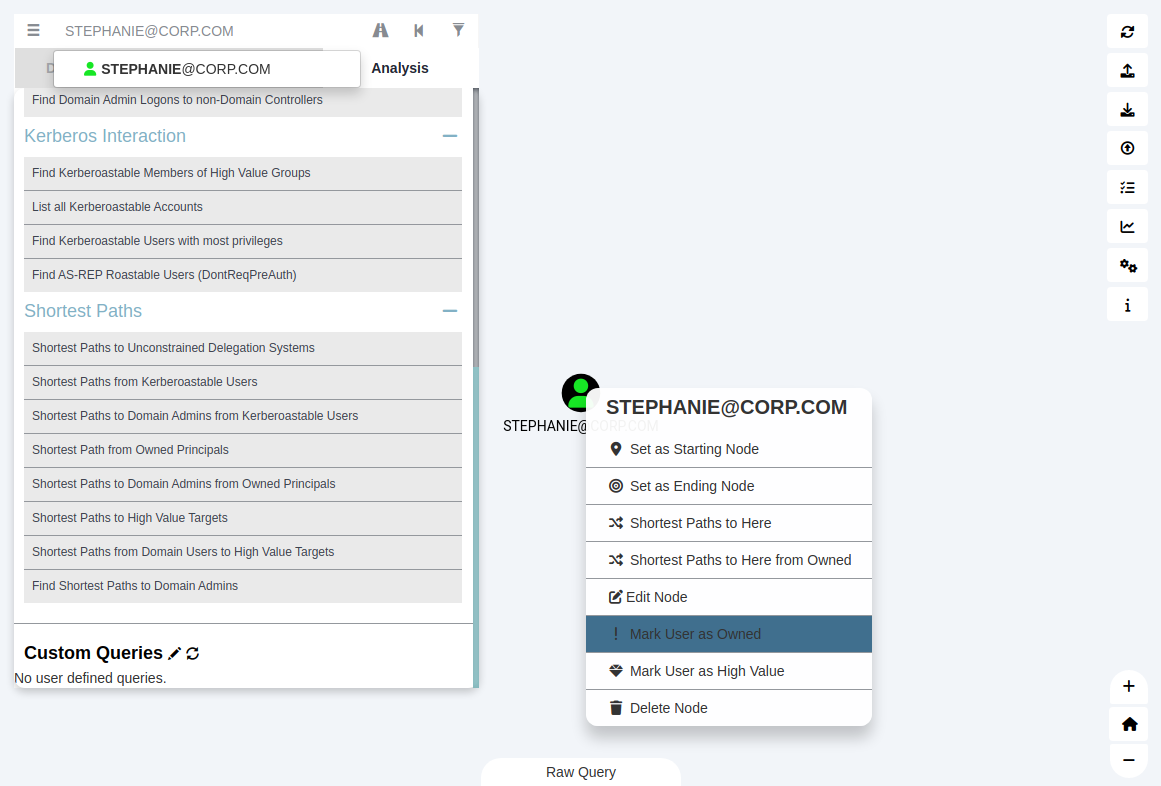The width and height of the screenshot is (1161, 786).
Task: Click the Import Graph download icon
Action: [x=1127, y=109]
